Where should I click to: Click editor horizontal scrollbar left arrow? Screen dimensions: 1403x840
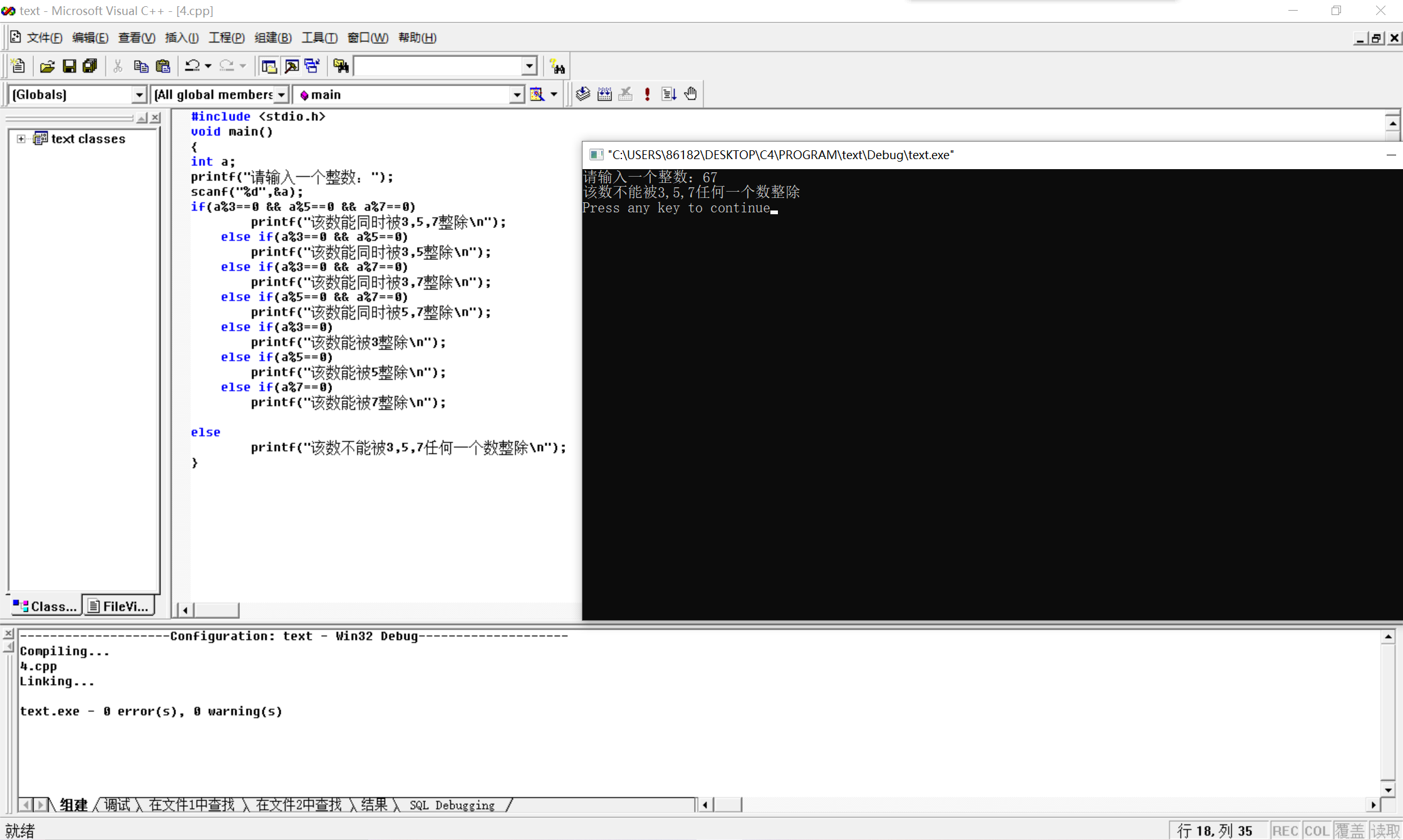185,609
